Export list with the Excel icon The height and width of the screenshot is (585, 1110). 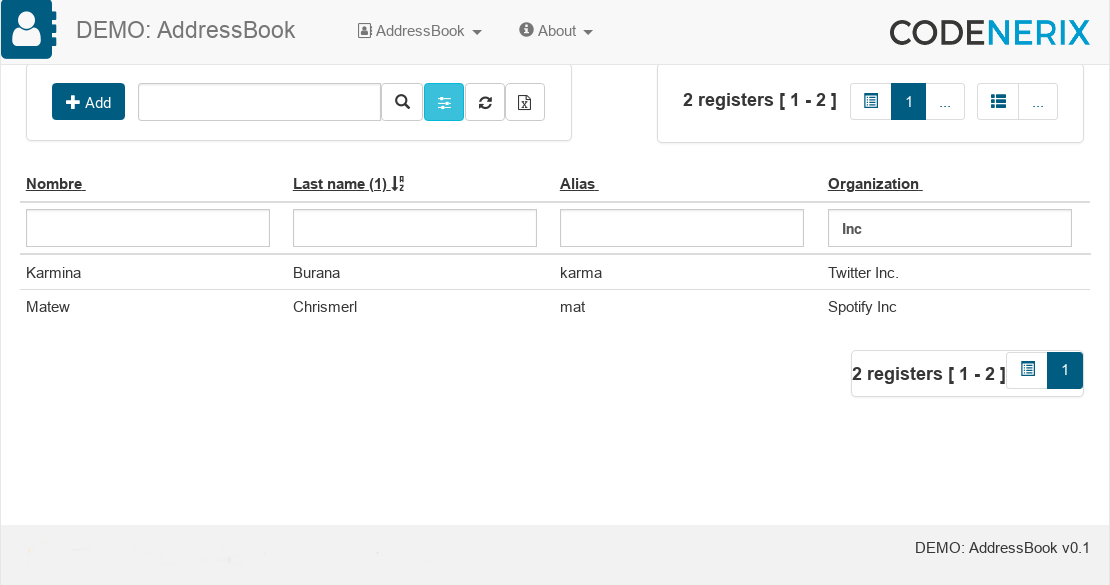coord(525,102)
